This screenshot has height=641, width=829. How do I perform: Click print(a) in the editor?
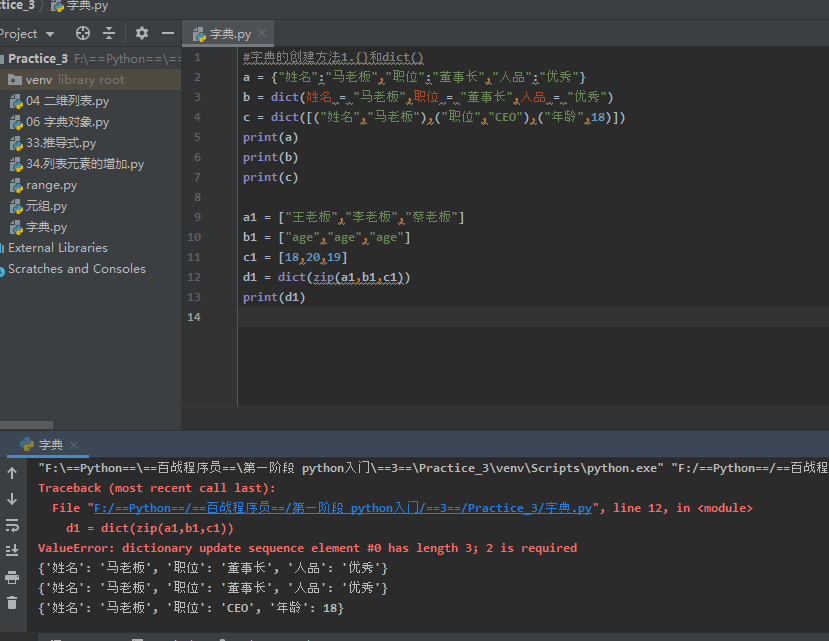pyautogui.click(x=271, y=138)
